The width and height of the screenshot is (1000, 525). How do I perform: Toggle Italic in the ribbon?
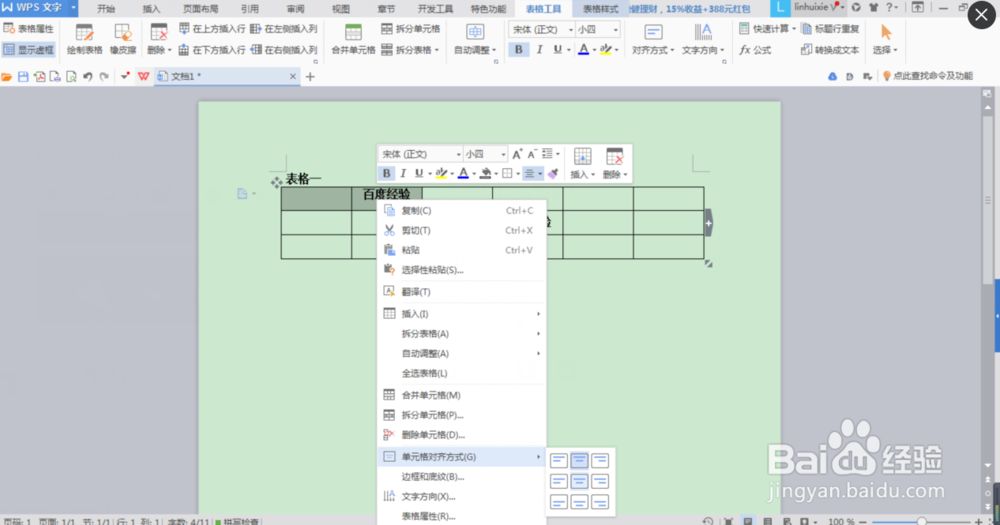pyautogui.click(x=540, y=49)
